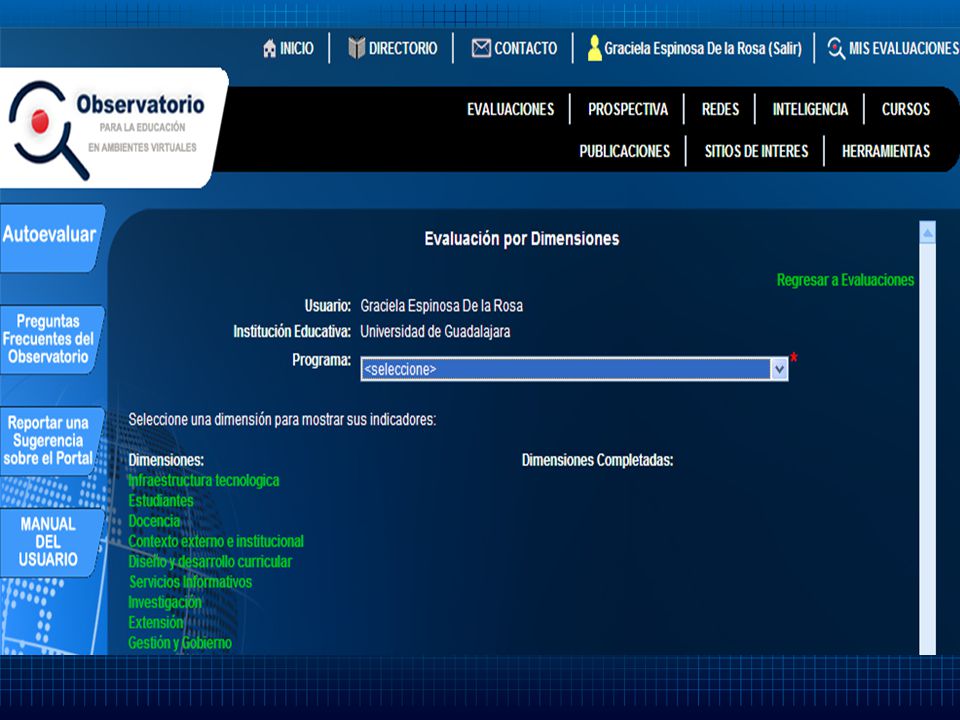Screen dimensions: 960x720
Task: Open the PROSPECTIVA menu
Action: [x=628, y=109]
